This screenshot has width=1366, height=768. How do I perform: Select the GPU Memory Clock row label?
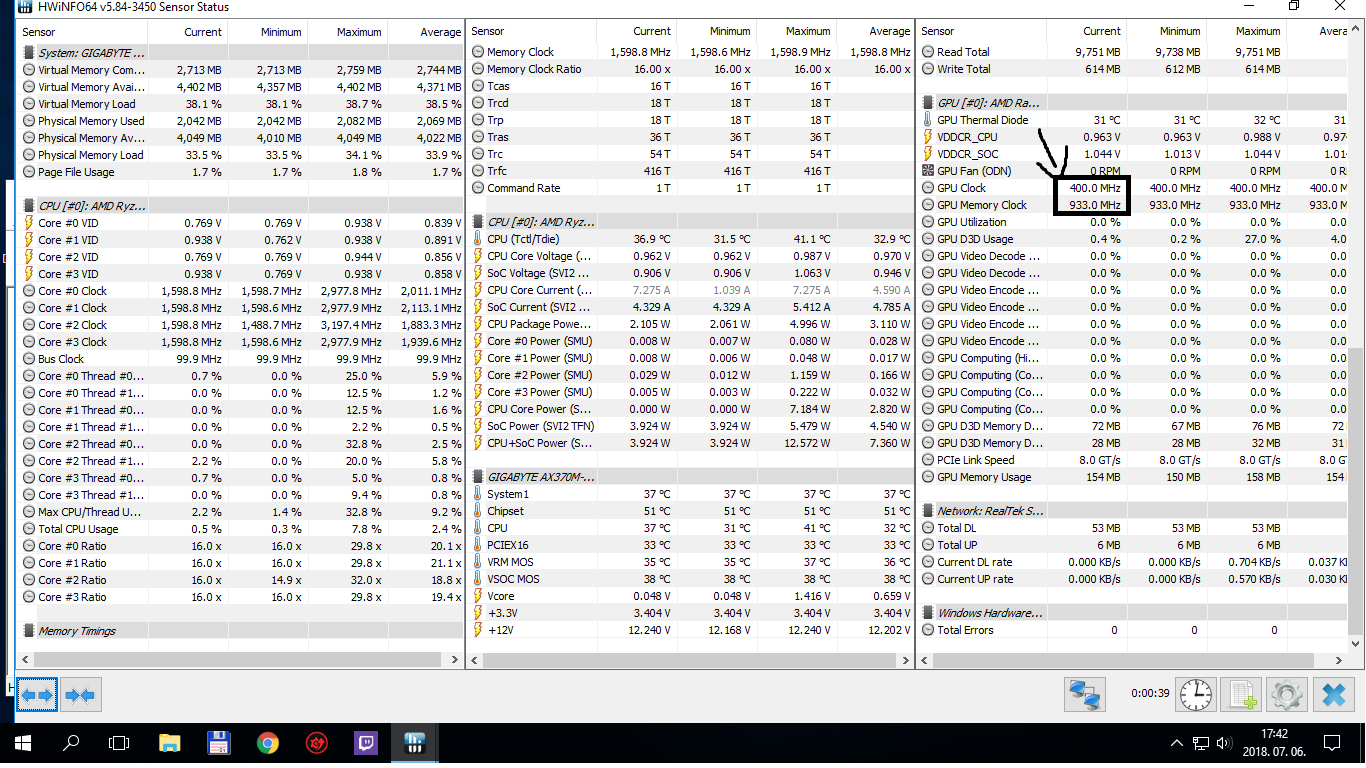click(981, 205)
